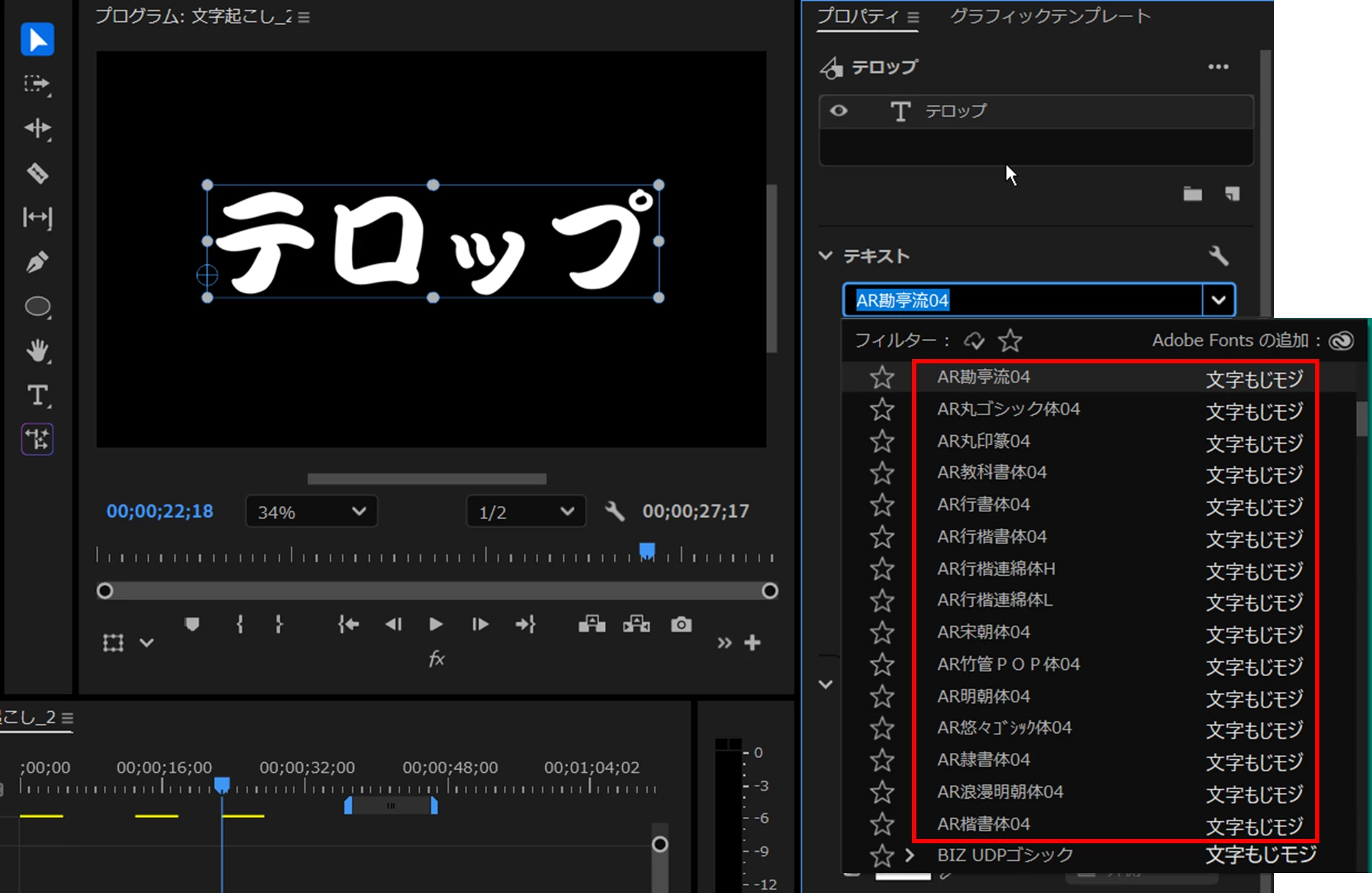Viewport: 1372px width, 893px height.
Task: Choose AR明朝体04 from font list
Action: 983,696
